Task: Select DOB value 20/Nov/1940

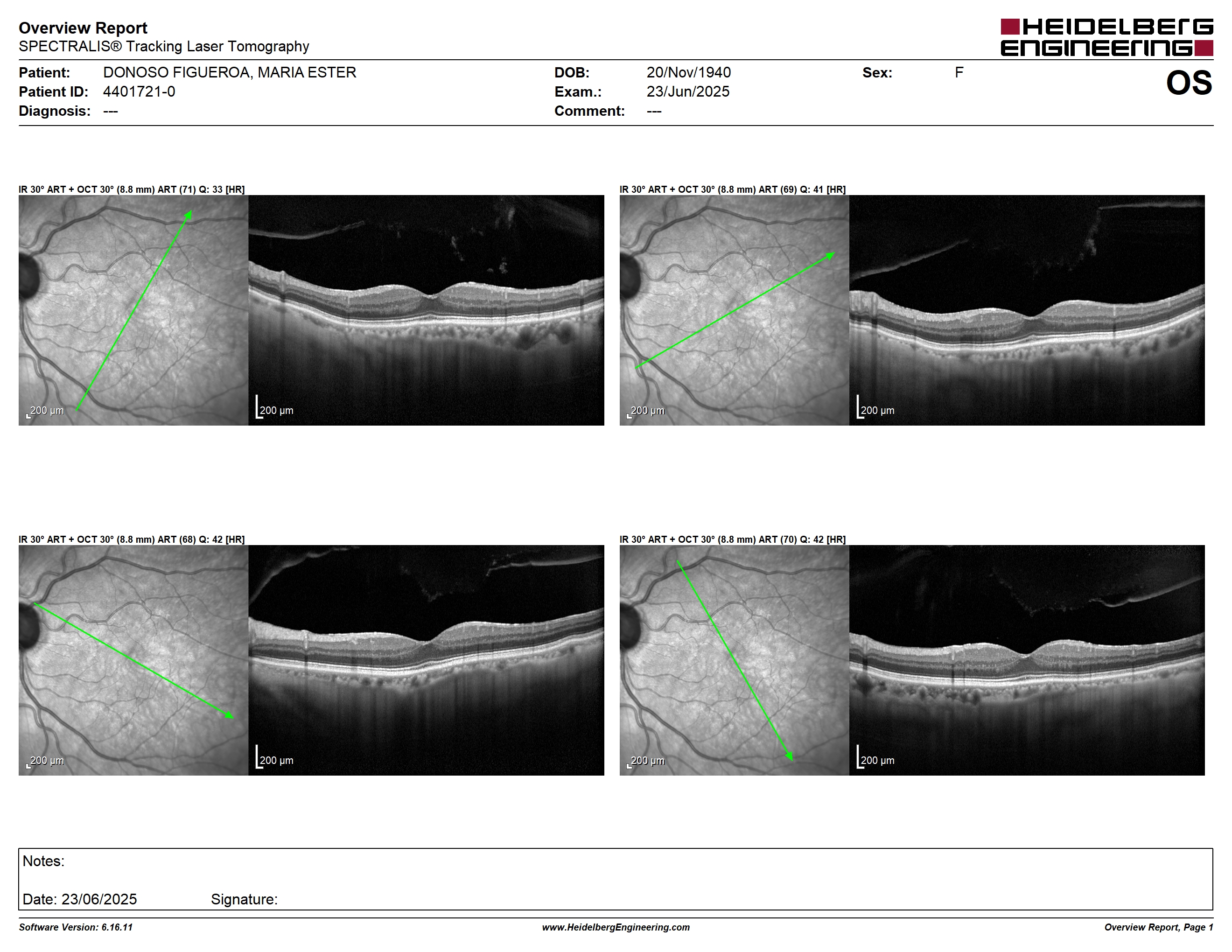Action: coord(688,72)
